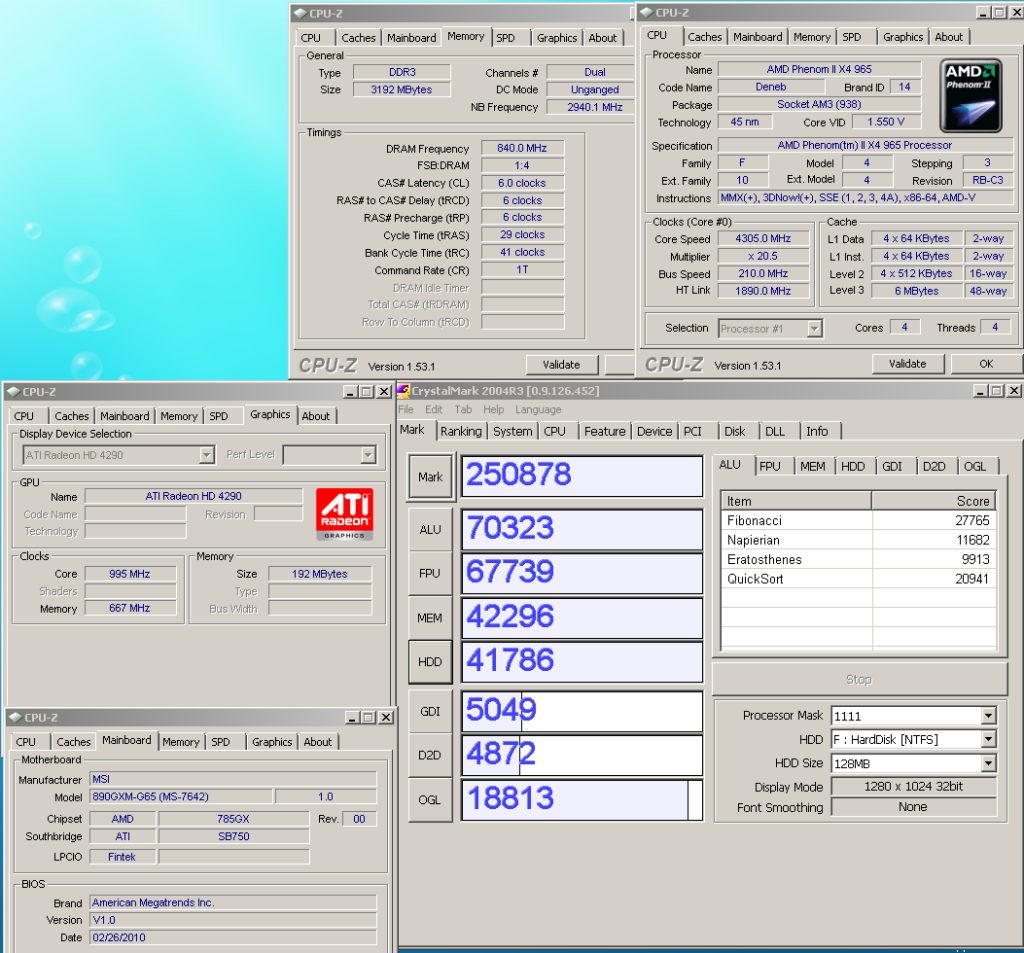Click CrystalMark title bar app icon

[404, 391]
